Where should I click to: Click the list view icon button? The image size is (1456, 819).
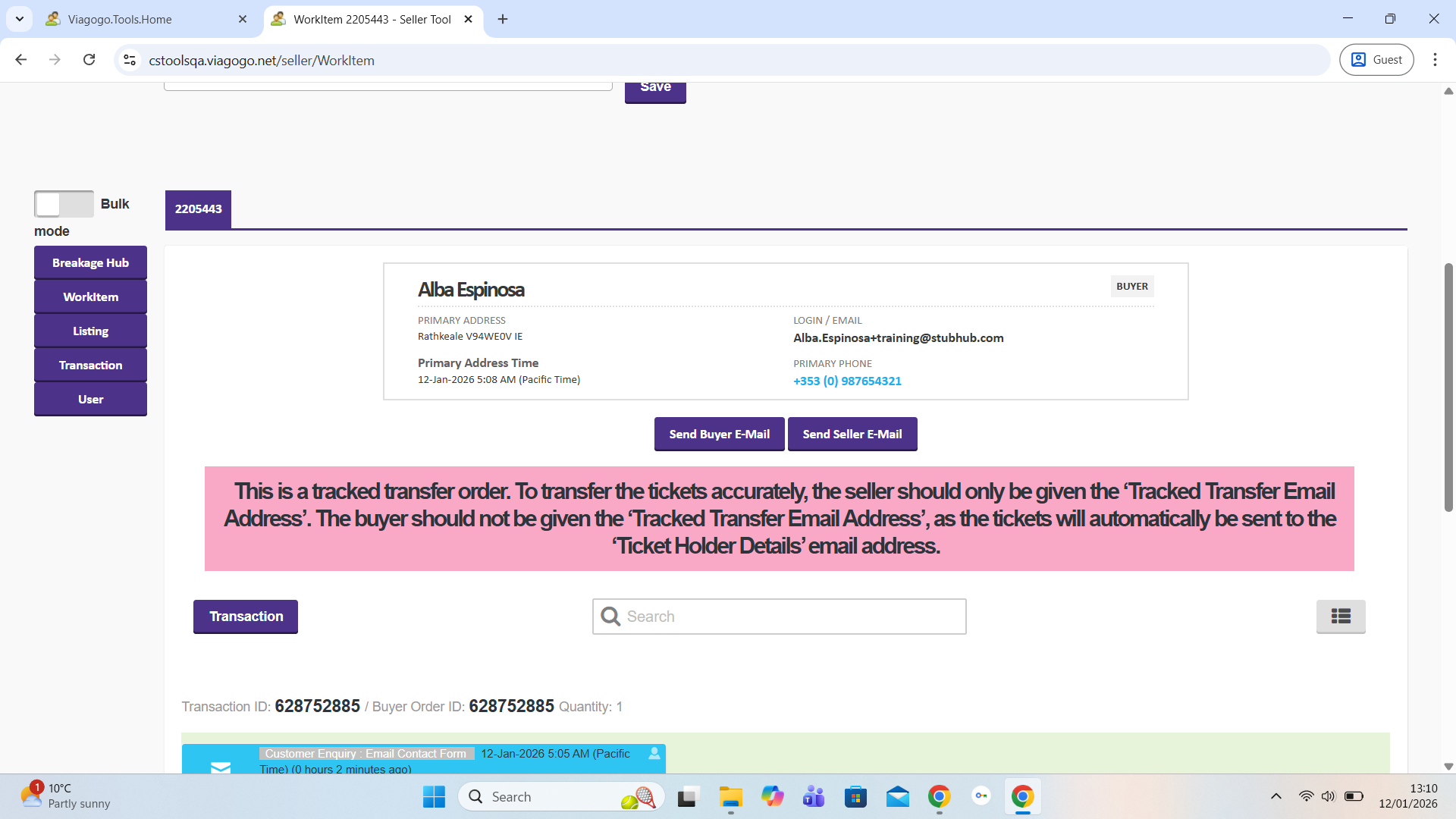click(x=1340, y=617)
